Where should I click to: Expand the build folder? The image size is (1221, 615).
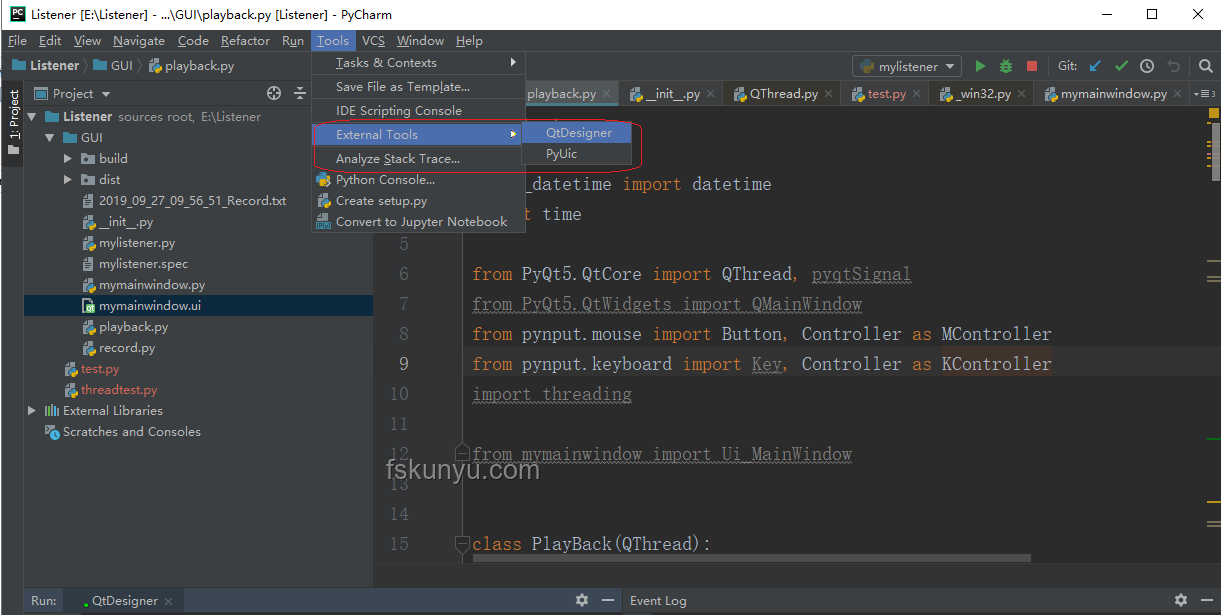pyautogui.click(x=68, y=158)
